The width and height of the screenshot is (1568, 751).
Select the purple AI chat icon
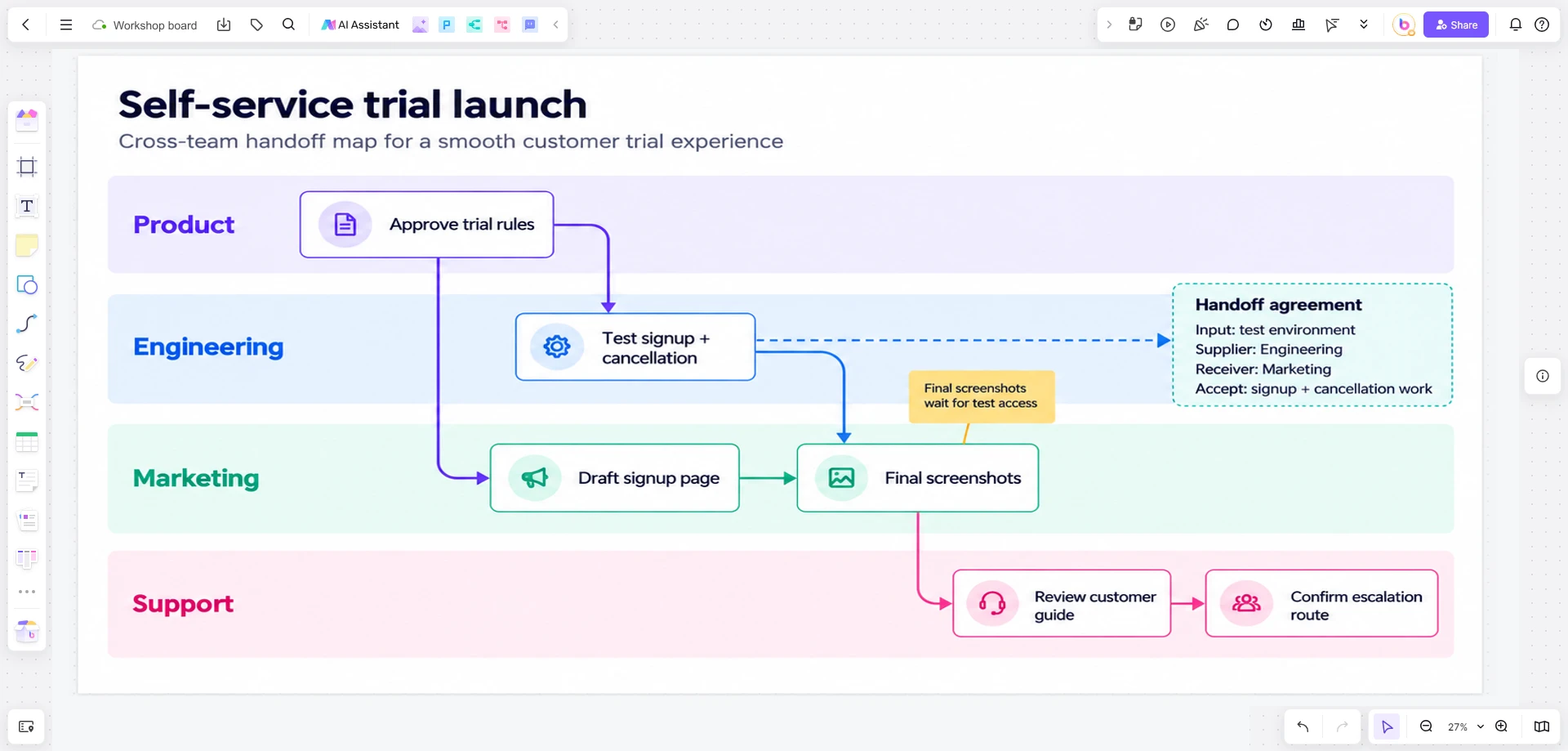pyautogui.click(x=530, y=25)
